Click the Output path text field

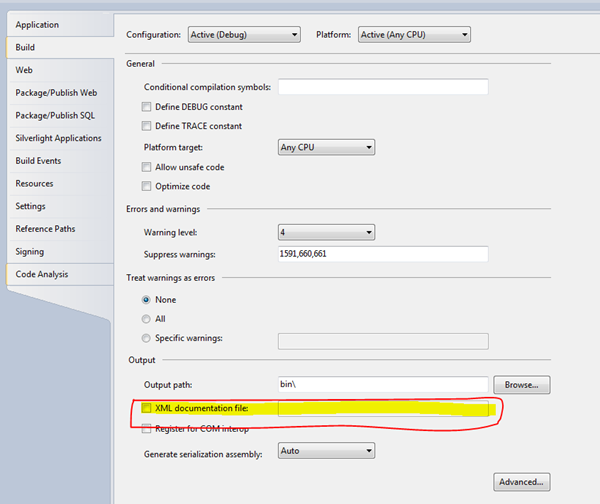(383, 384)
